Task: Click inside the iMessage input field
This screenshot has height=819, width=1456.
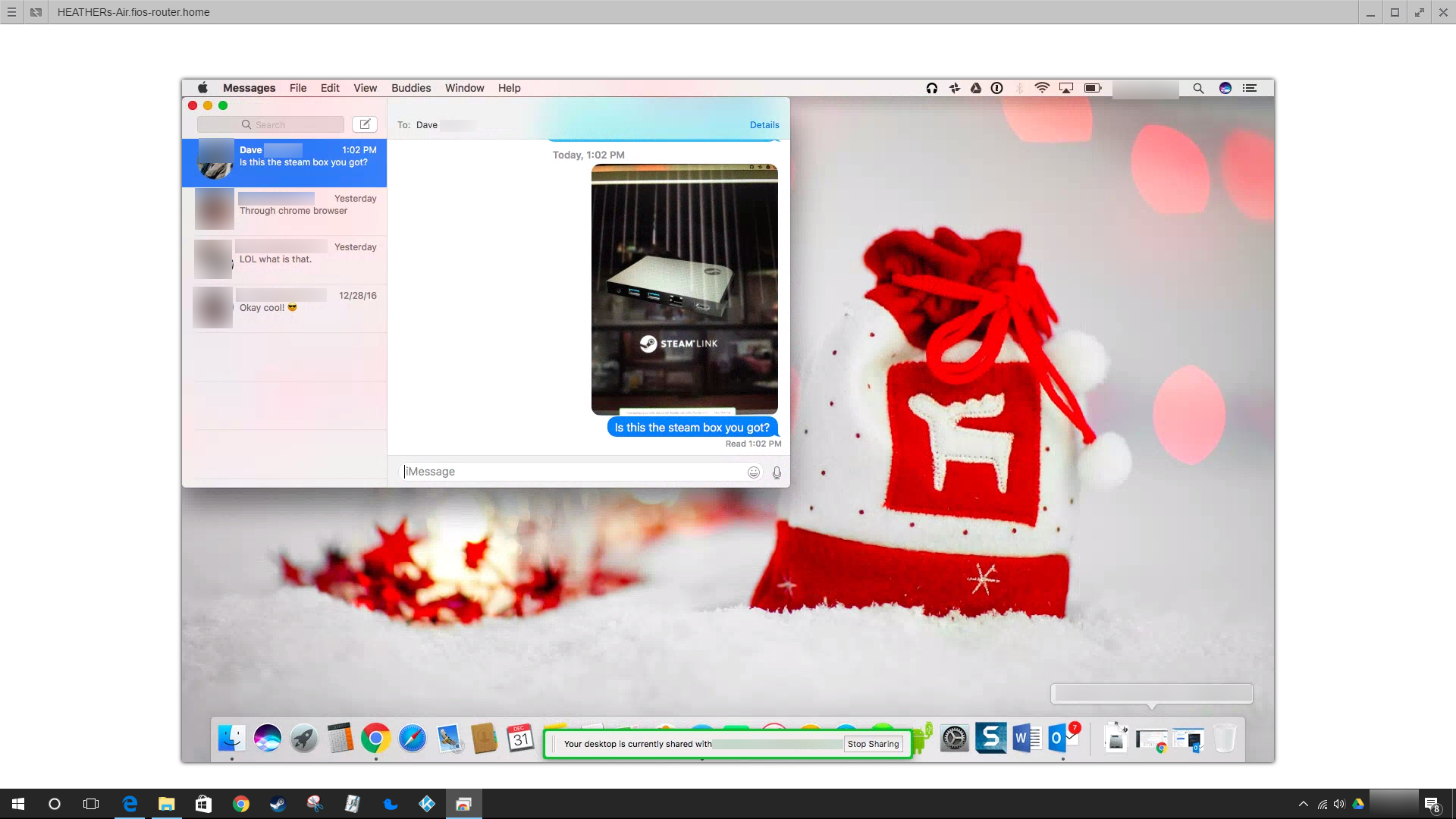Action: (569, 472)
